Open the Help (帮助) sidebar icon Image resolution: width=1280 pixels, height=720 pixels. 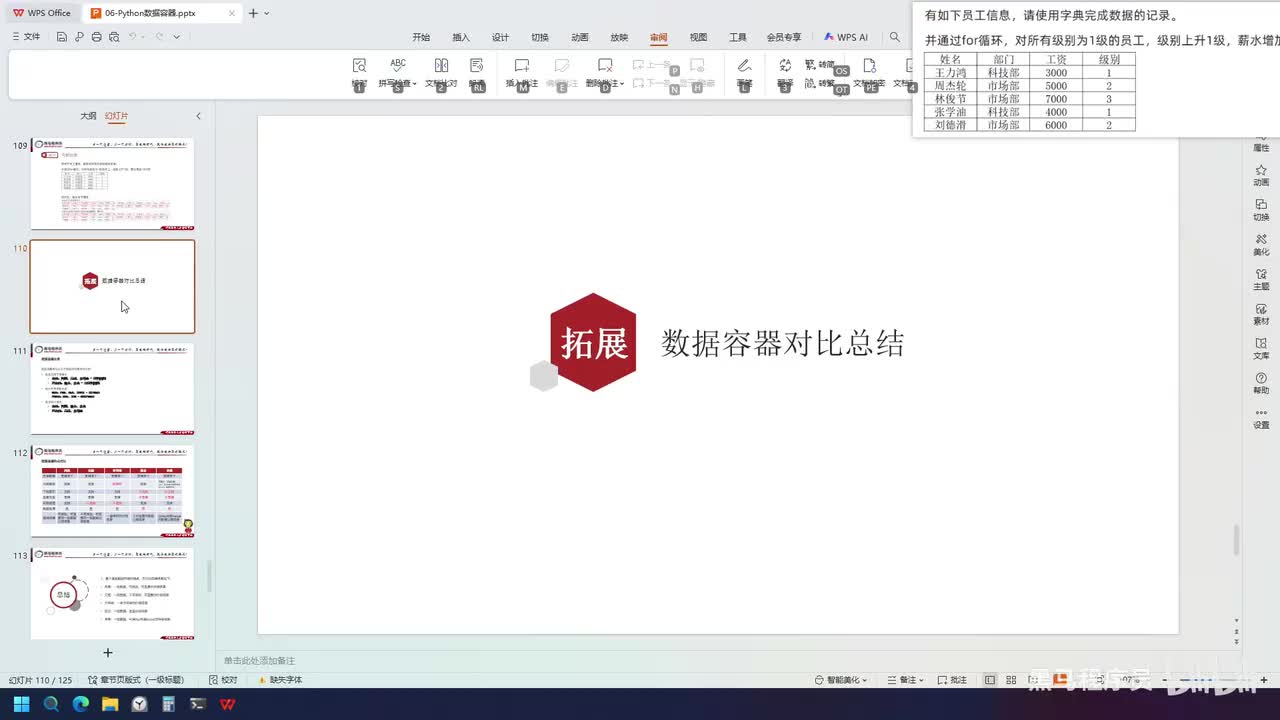pyautogui.click(x=1261, y=383)
